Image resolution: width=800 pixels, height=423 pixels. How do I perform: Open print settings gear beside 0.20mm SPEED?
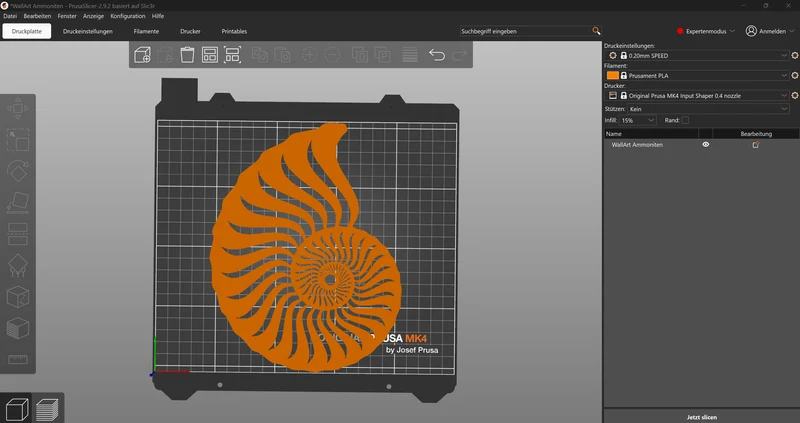[794, 55]
